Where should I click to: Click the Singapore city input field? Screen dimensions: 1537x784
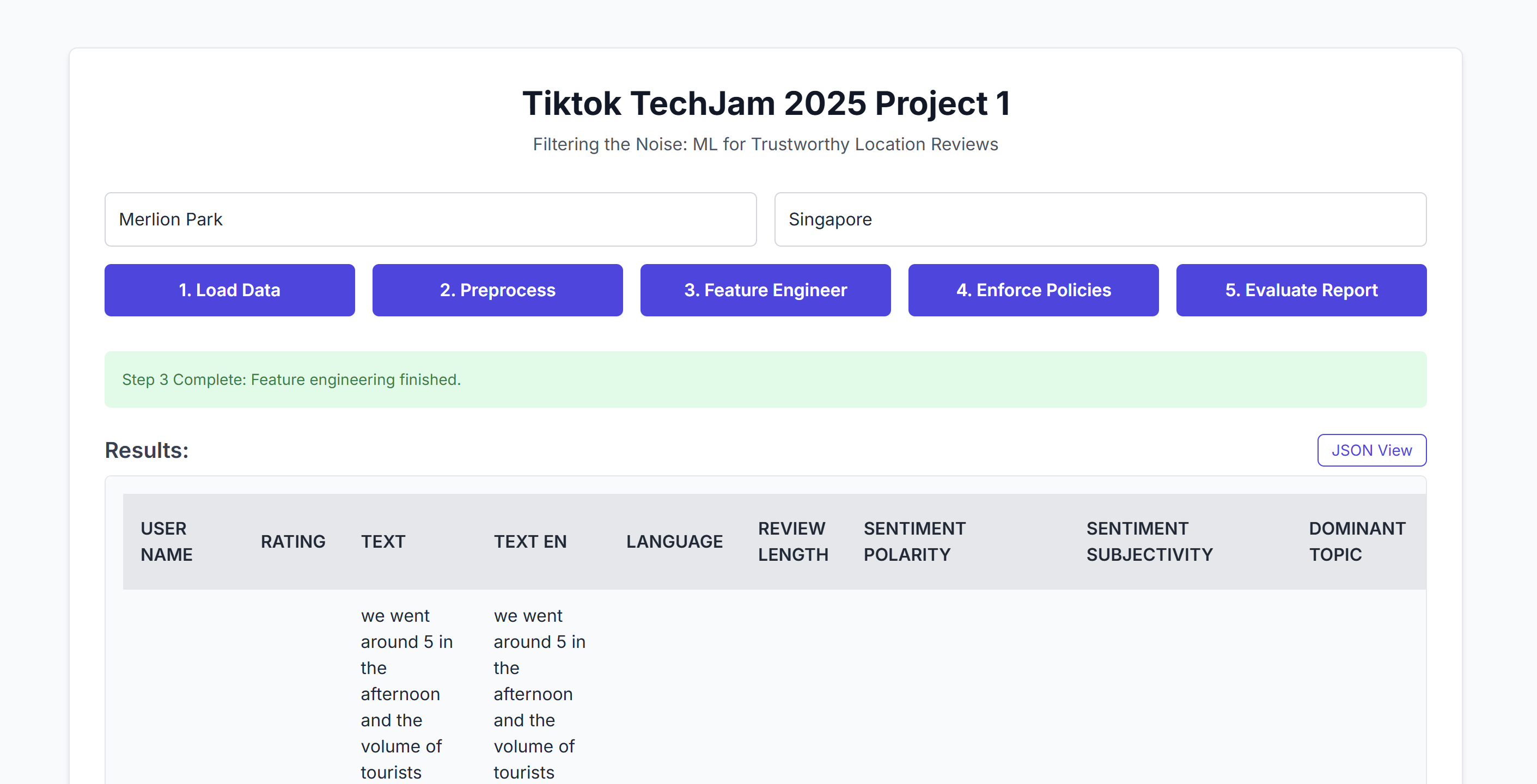[x=1100, y=219]
